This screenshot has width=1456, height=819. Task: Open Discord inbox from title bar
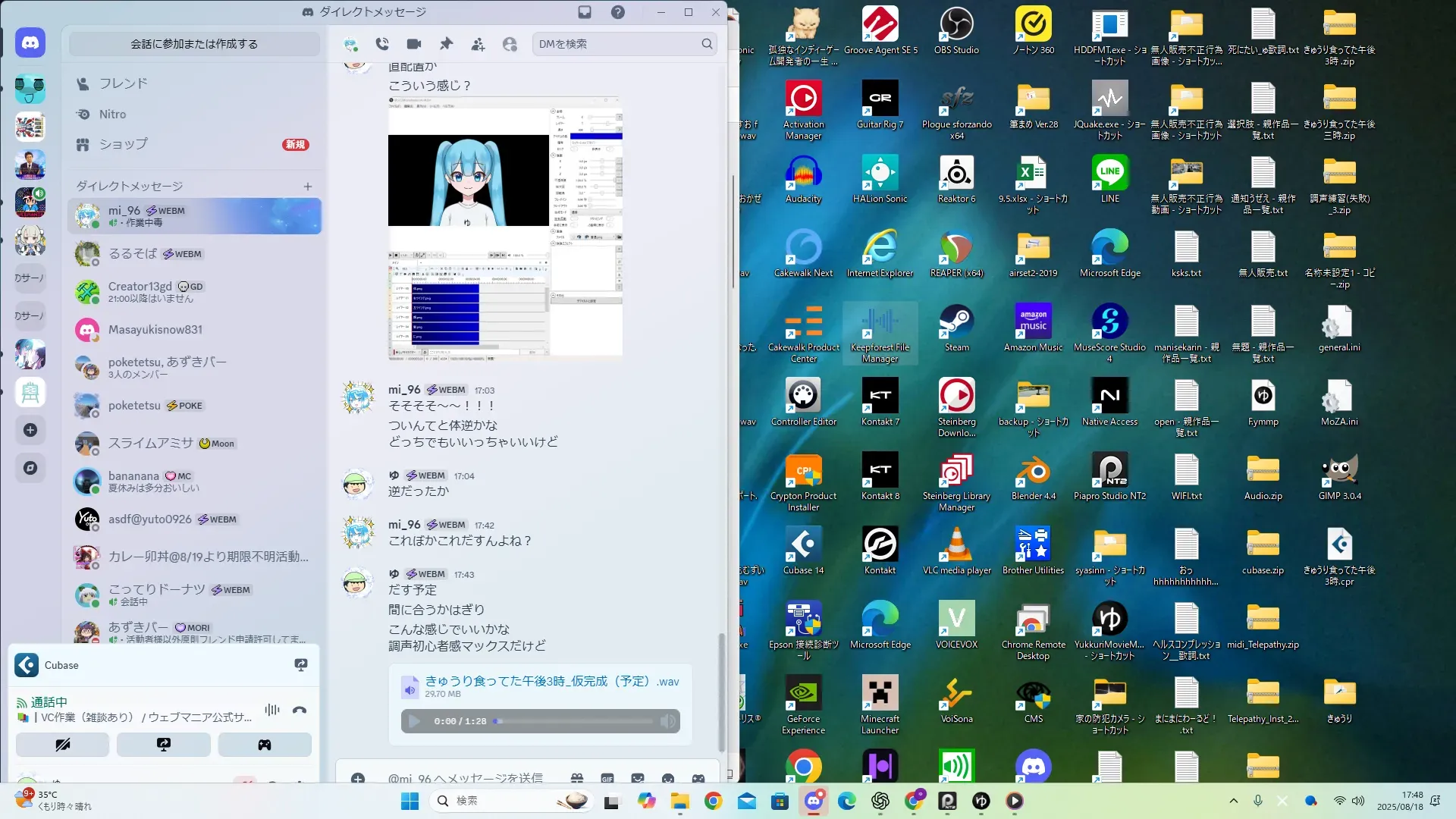(x=585, y=12)
